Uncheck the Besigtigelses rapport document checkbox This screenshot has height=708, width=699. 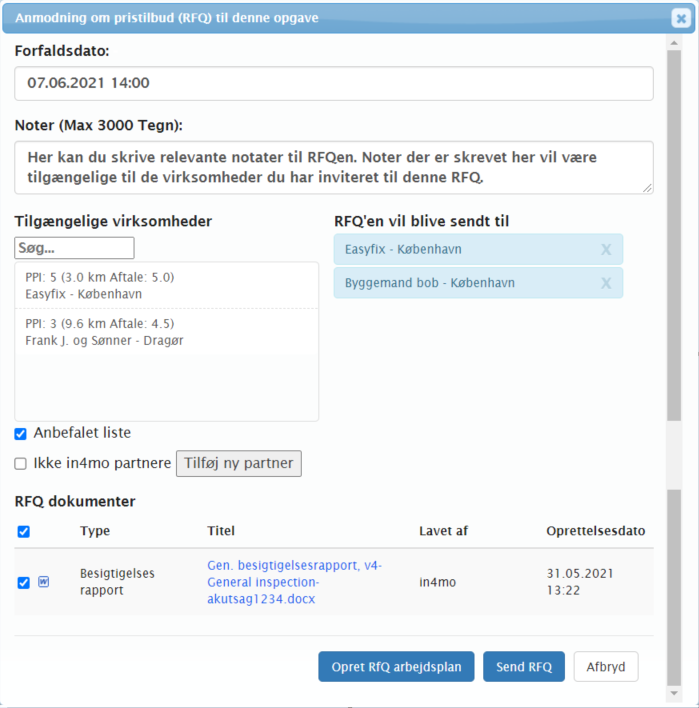(24, 582)
